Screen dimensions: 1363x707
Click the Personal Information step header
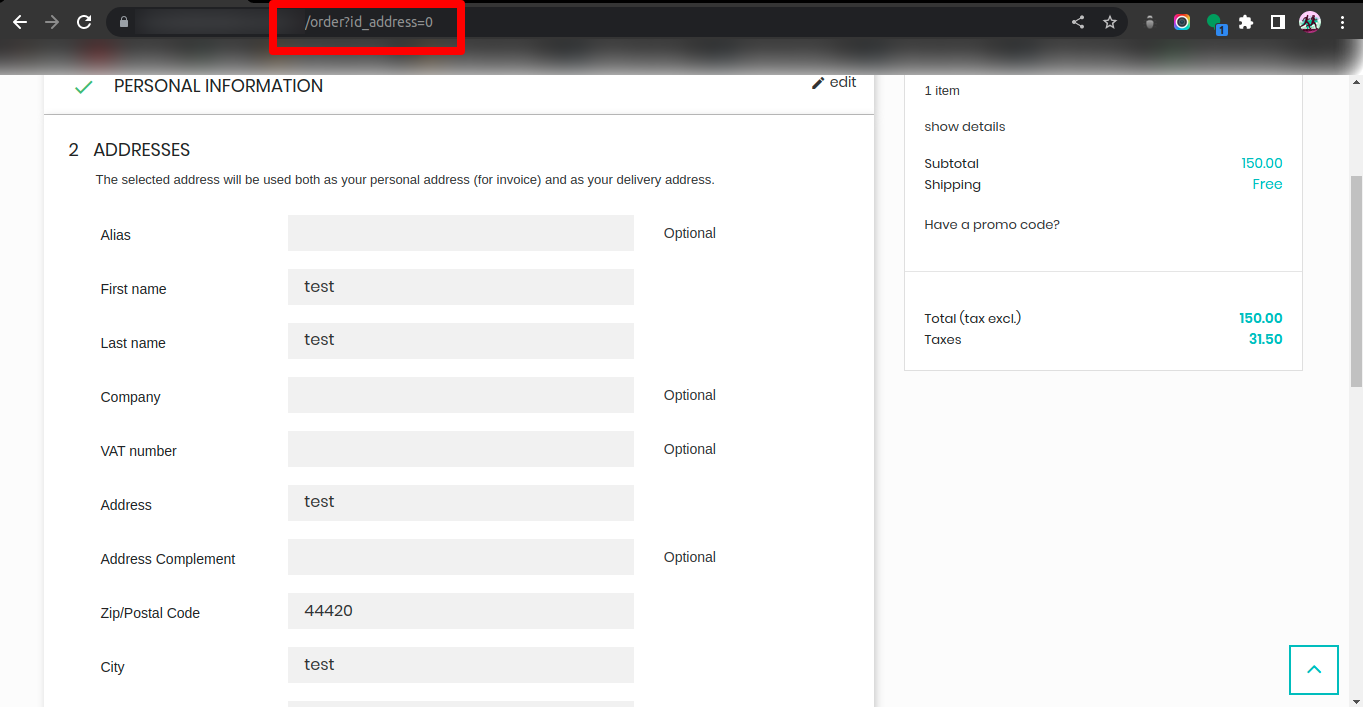218,86
